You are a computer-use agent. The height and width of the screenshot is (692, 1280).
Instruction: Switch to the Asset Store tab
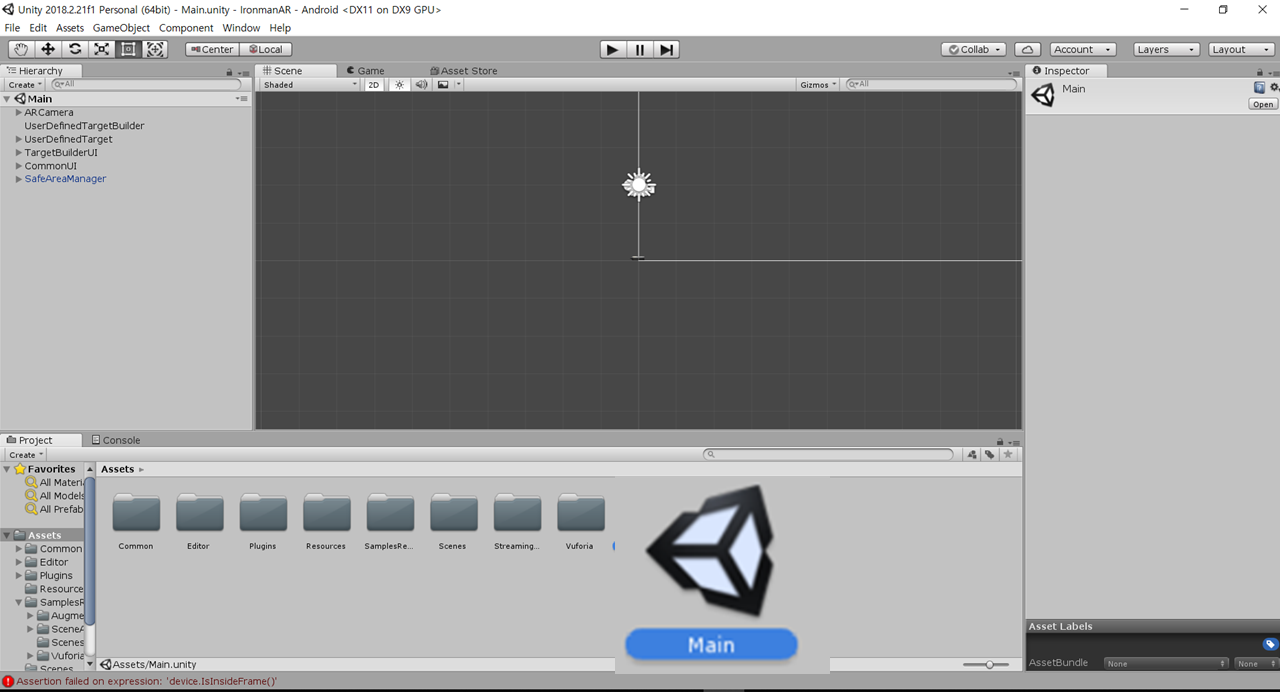(463, 71)
